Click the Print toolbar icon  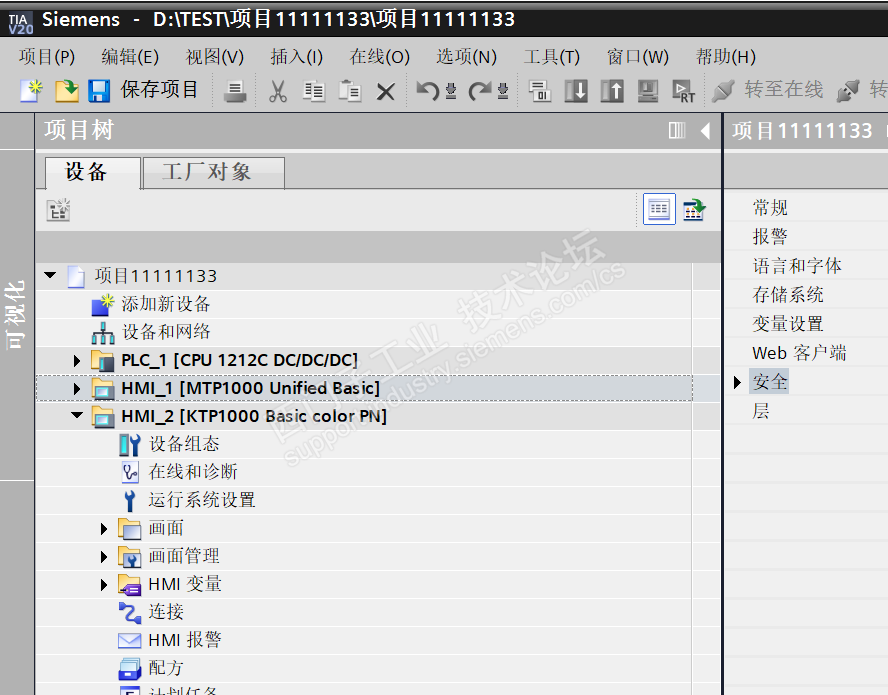[x=234, y=91]
